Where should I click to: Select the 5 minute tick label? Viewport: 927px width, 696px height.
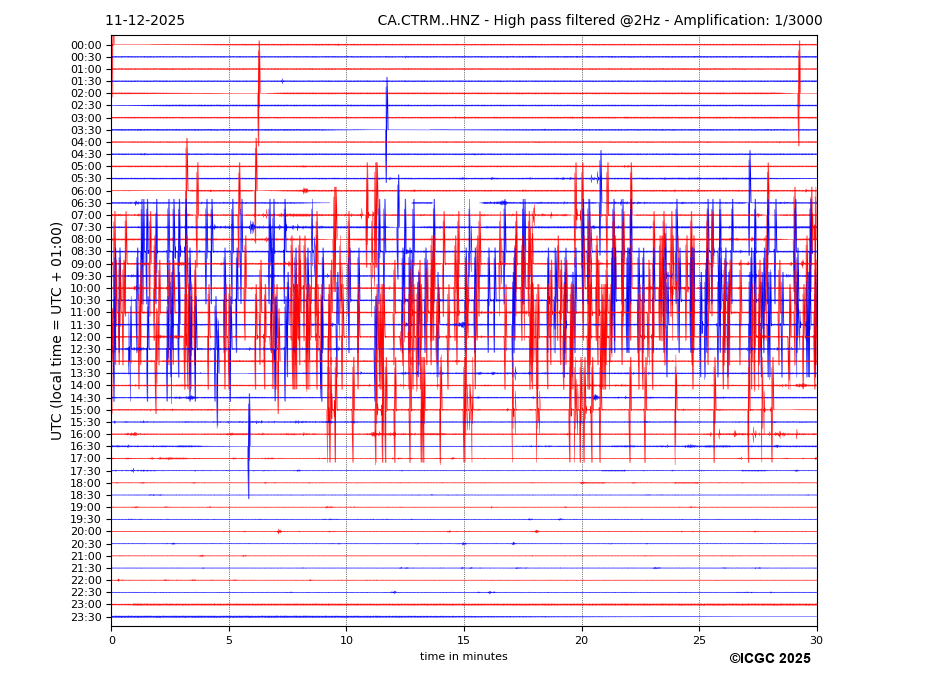(229, 640)
